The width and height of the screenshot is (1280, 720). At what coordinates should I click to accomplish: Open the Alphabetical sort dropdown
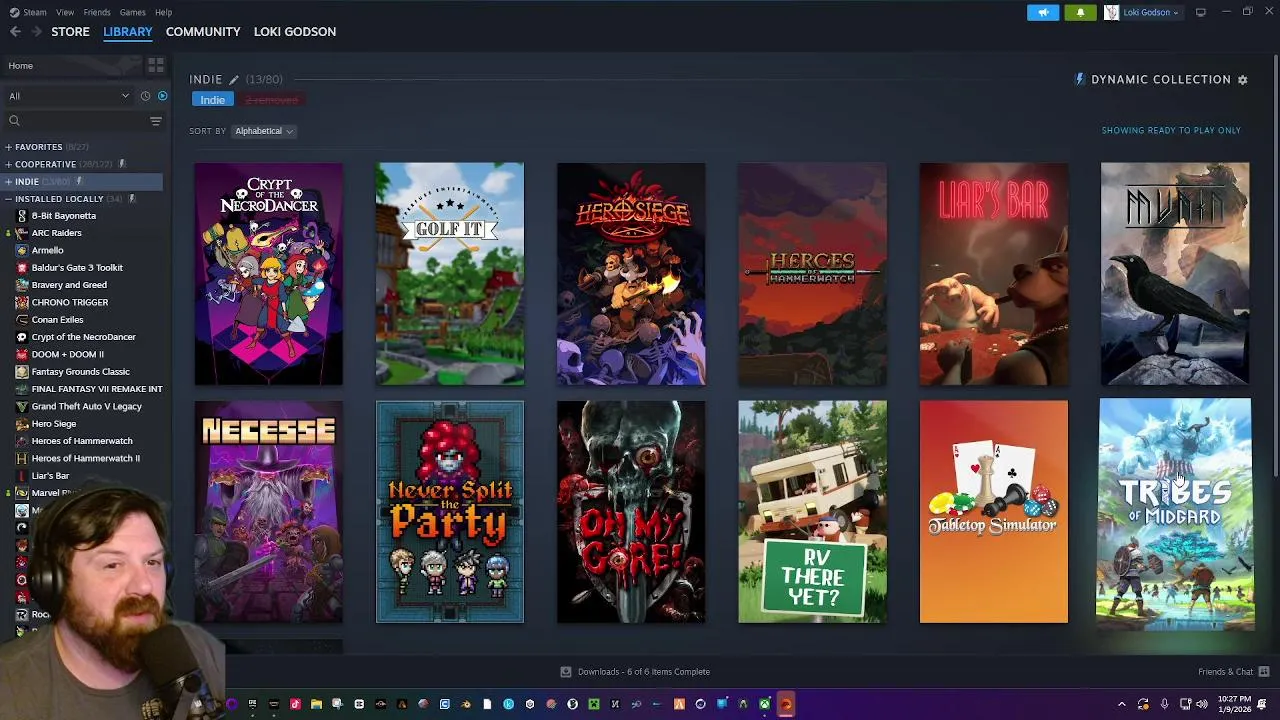(263, 131)
